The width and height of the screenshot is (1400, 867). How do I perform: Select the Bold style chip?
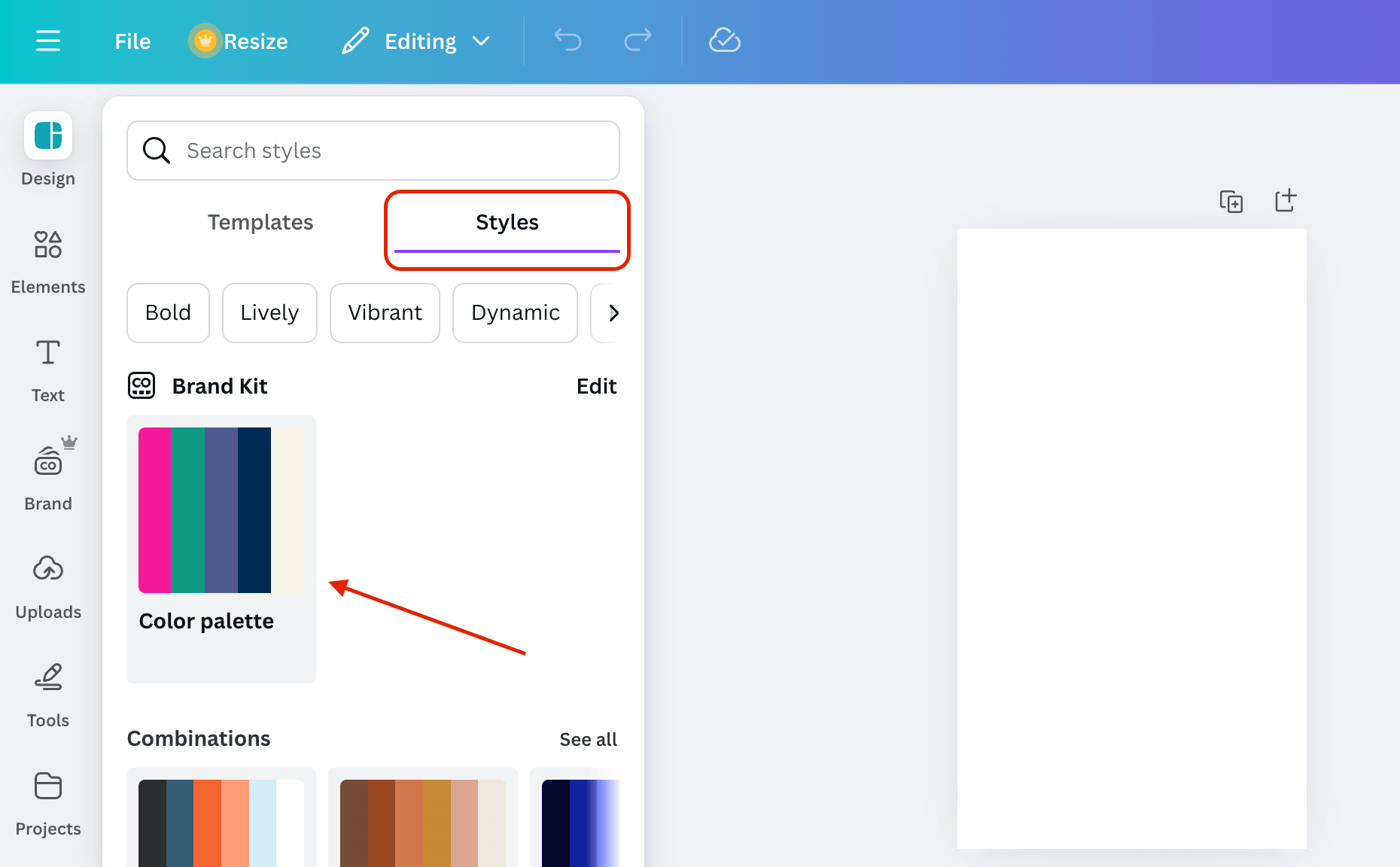point(169,313)
